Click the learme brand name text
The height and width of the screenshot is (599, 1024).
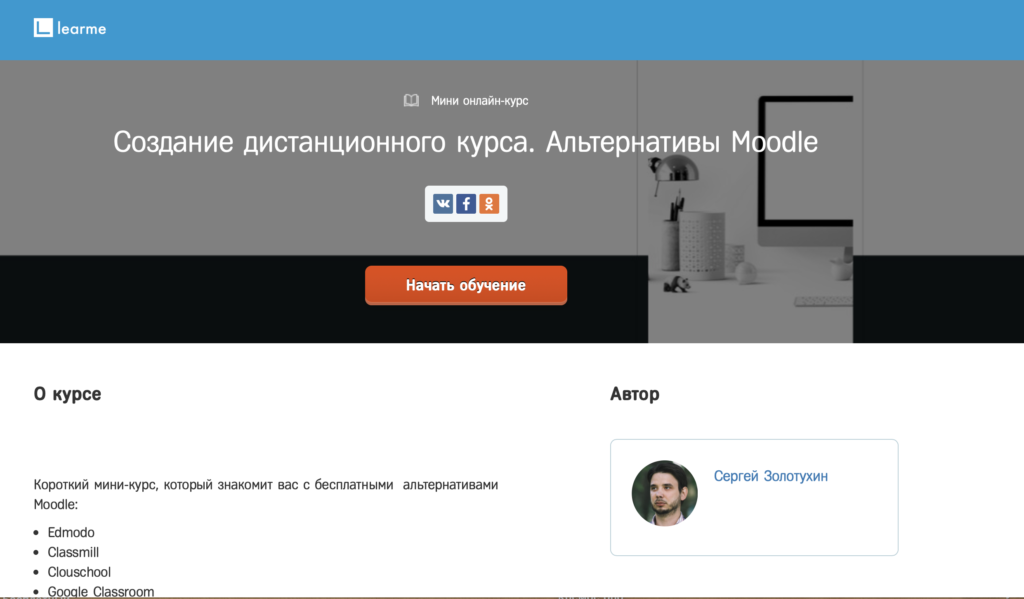coord(82,29)
